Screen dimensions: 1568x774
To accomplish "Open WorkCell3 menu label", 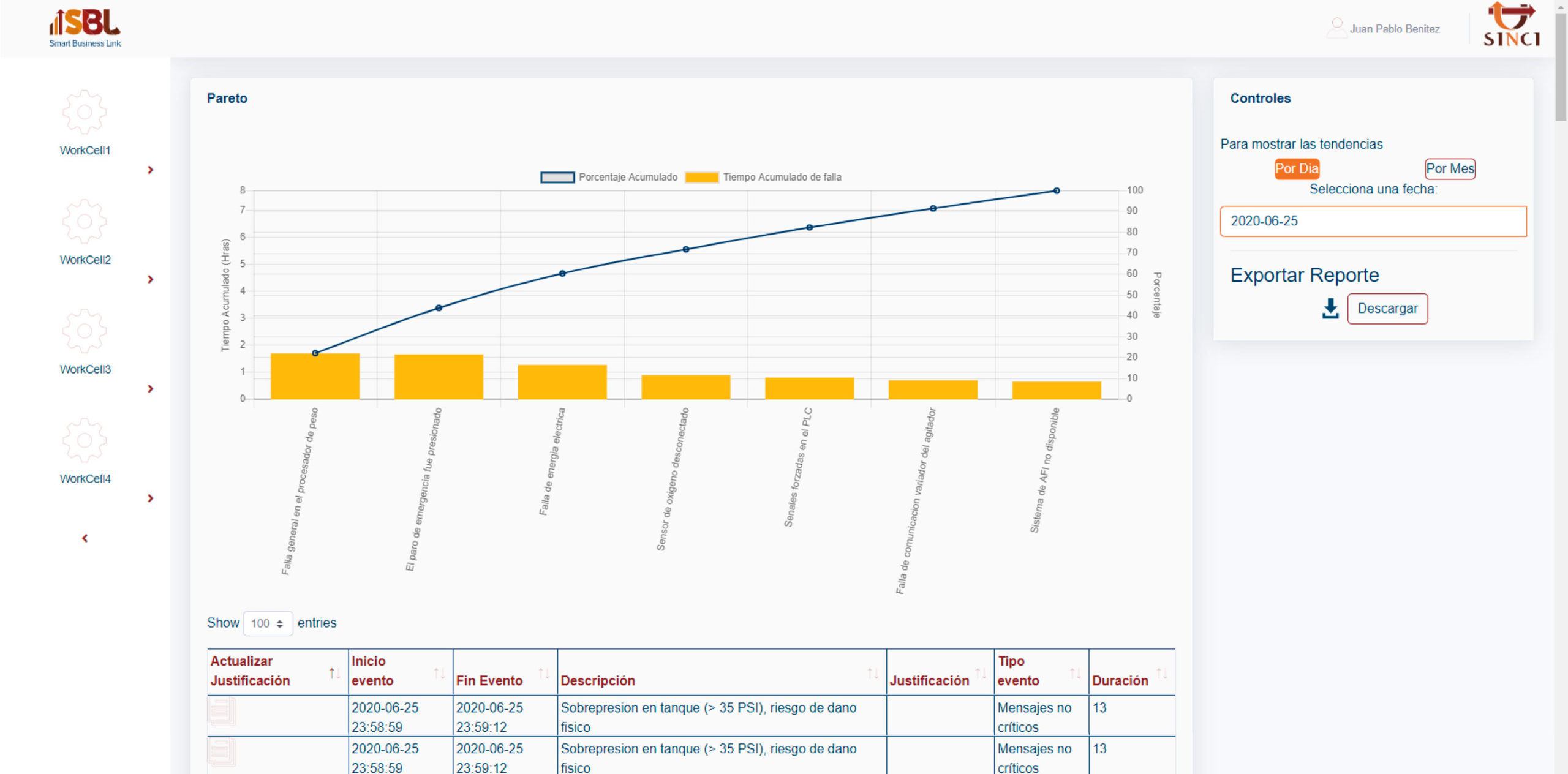I will tap(85, 369).
